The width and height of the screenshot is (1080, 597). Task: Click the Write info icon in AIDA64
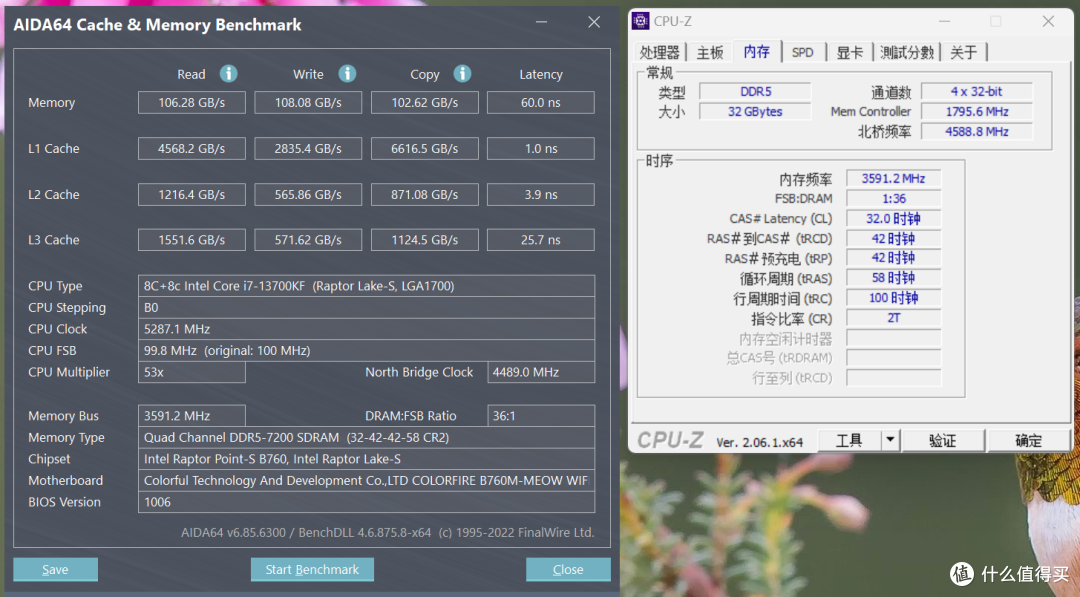(x=347, y=74)
